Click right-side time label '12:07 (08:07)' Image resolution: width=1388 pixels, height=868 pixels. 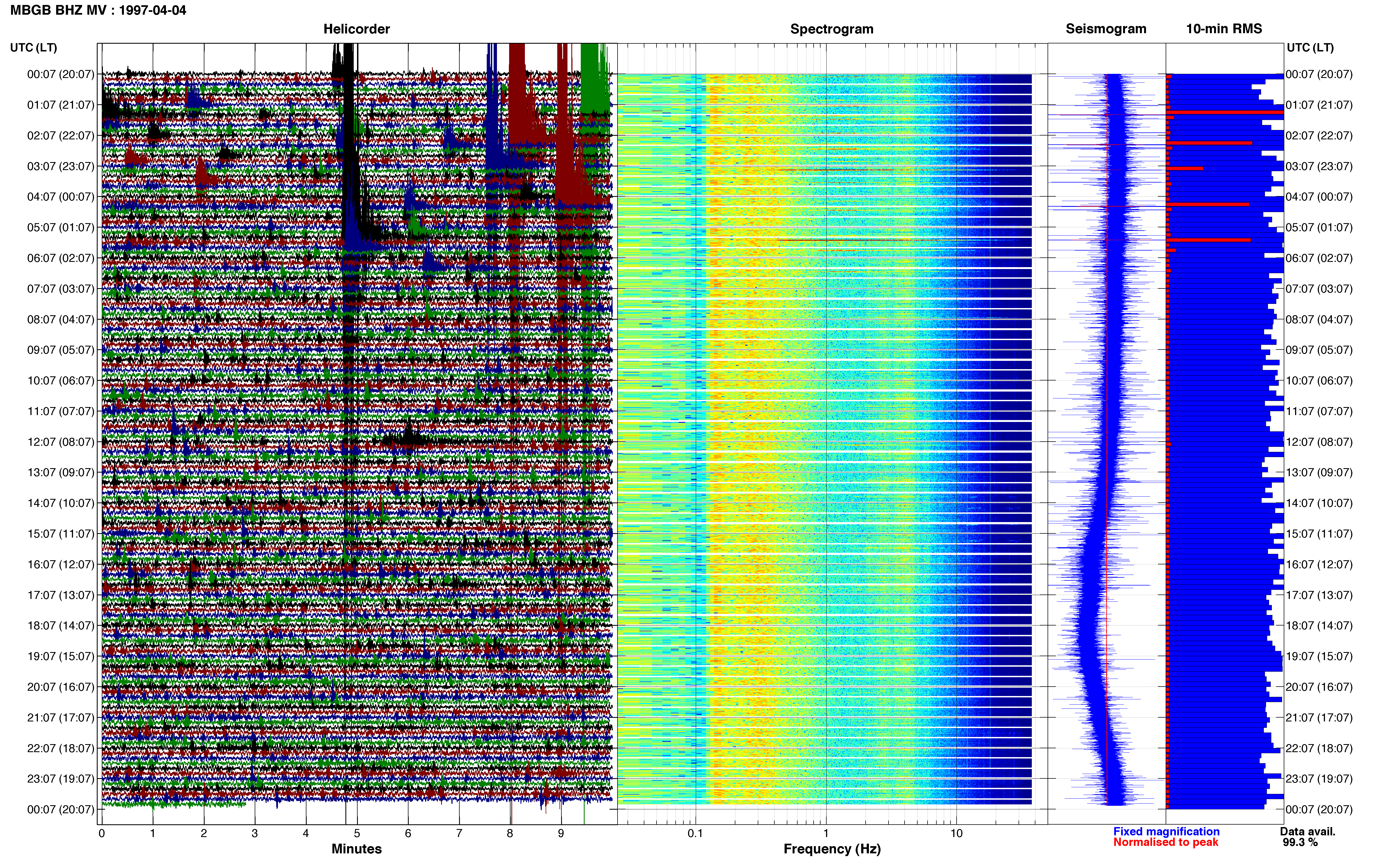click(1319, 442)
